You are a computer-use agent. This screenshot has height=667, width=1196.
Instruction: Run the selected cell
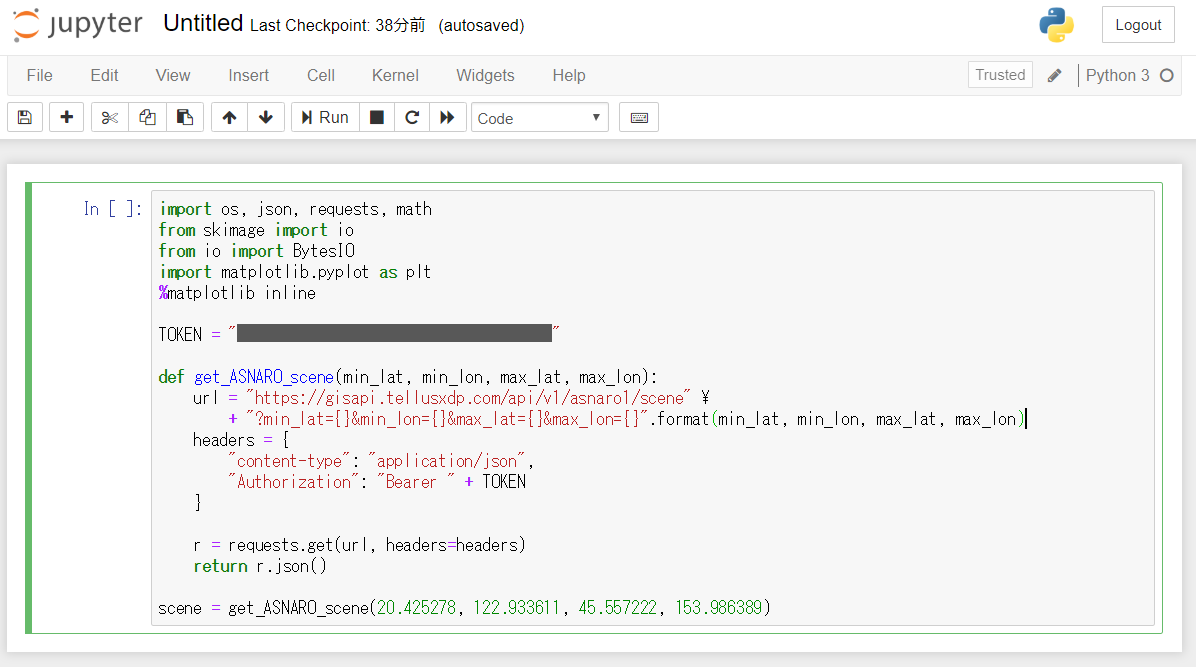pyautogui.click(x=325, y=118)
